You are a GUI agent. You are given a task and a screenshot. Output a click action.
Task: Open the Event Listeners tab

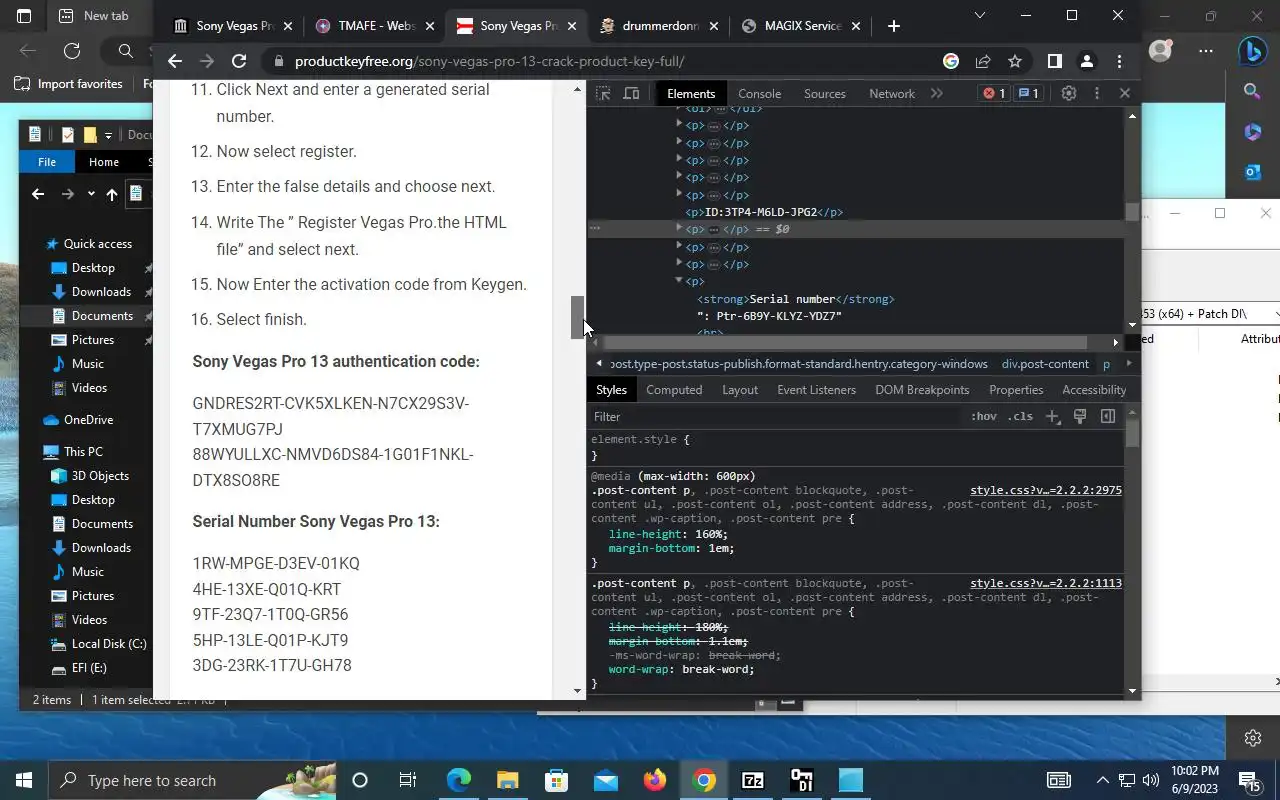coord(816,390)
